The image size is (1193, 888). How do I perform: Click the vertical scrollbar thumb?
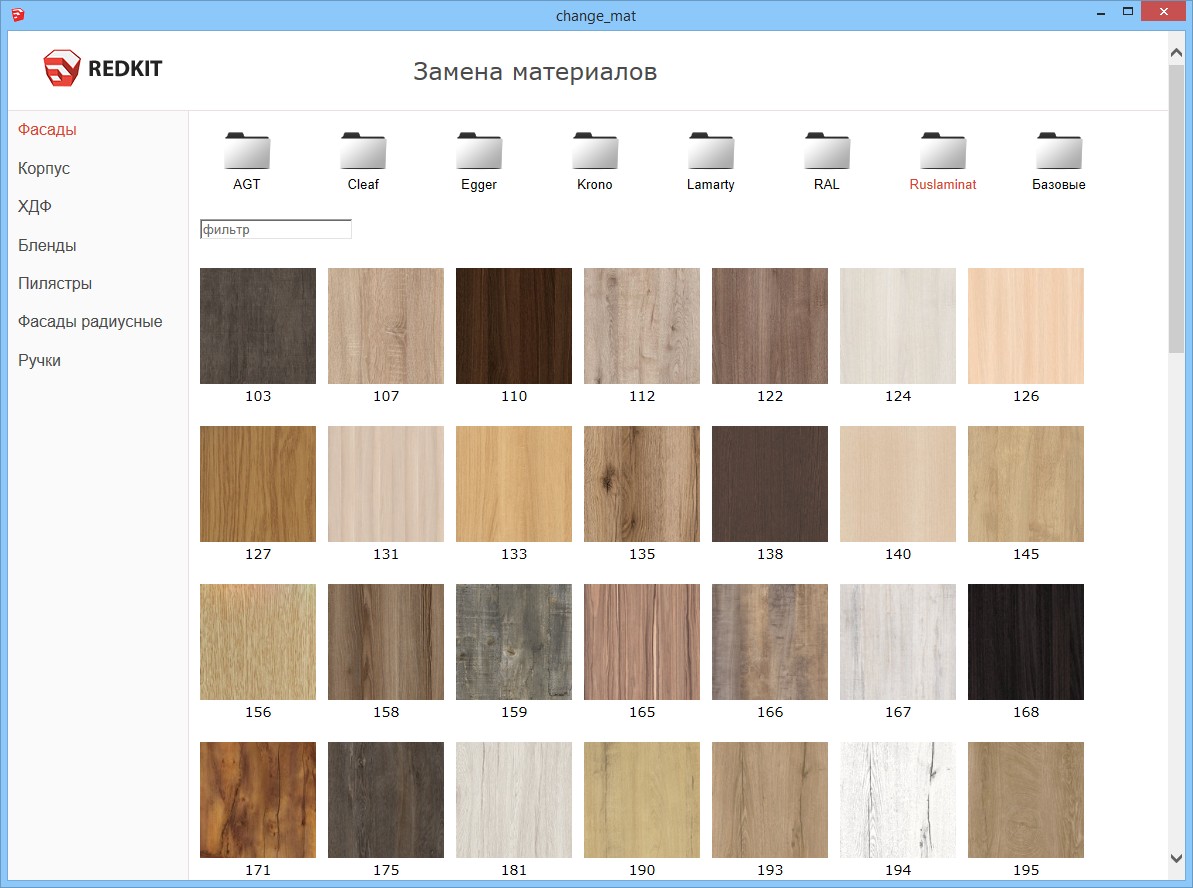[1176, 208]
